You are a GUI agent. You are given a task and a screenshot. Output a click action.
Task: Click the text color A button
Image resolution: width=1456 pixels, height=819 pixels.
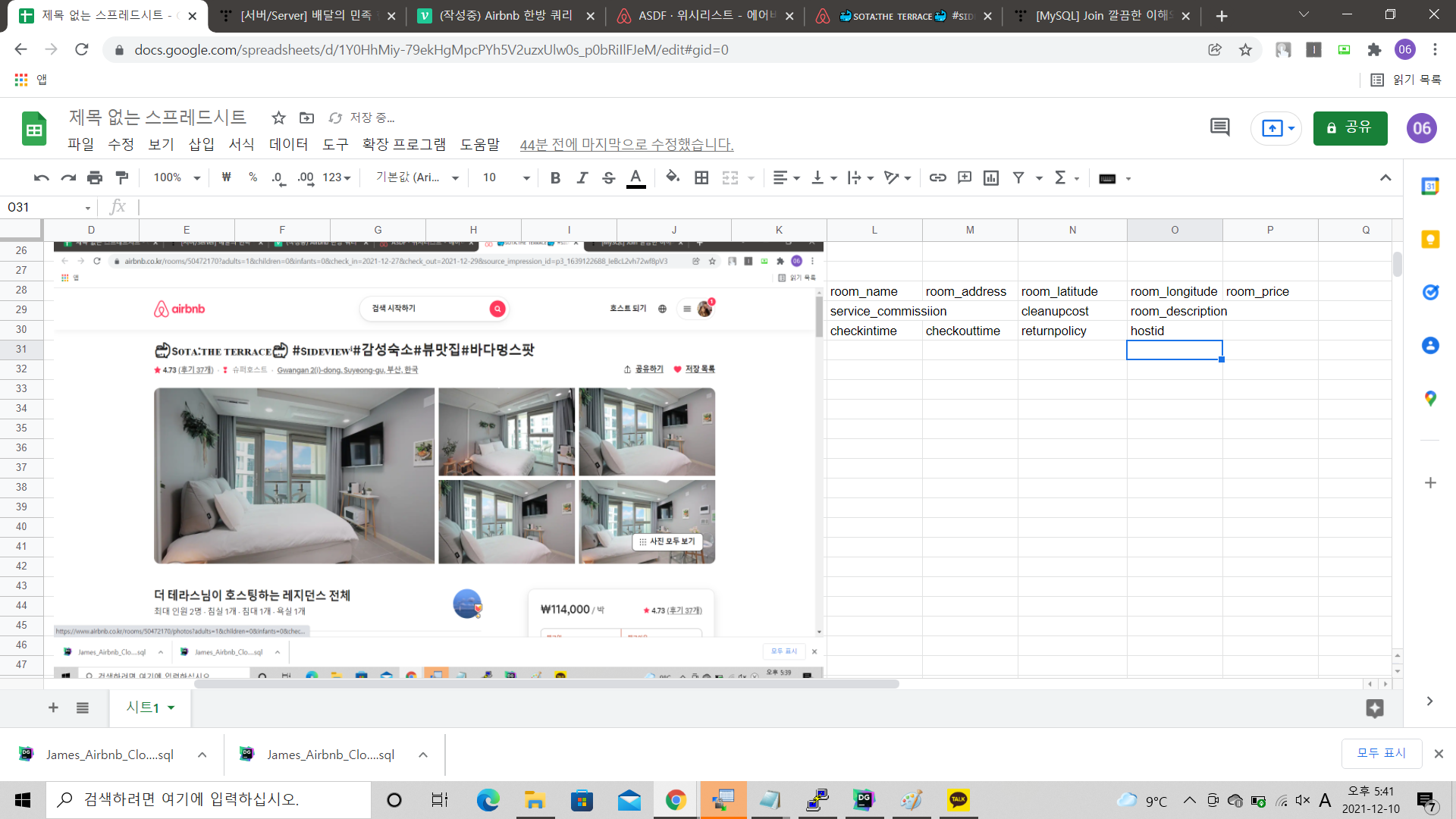pos(635,177)
